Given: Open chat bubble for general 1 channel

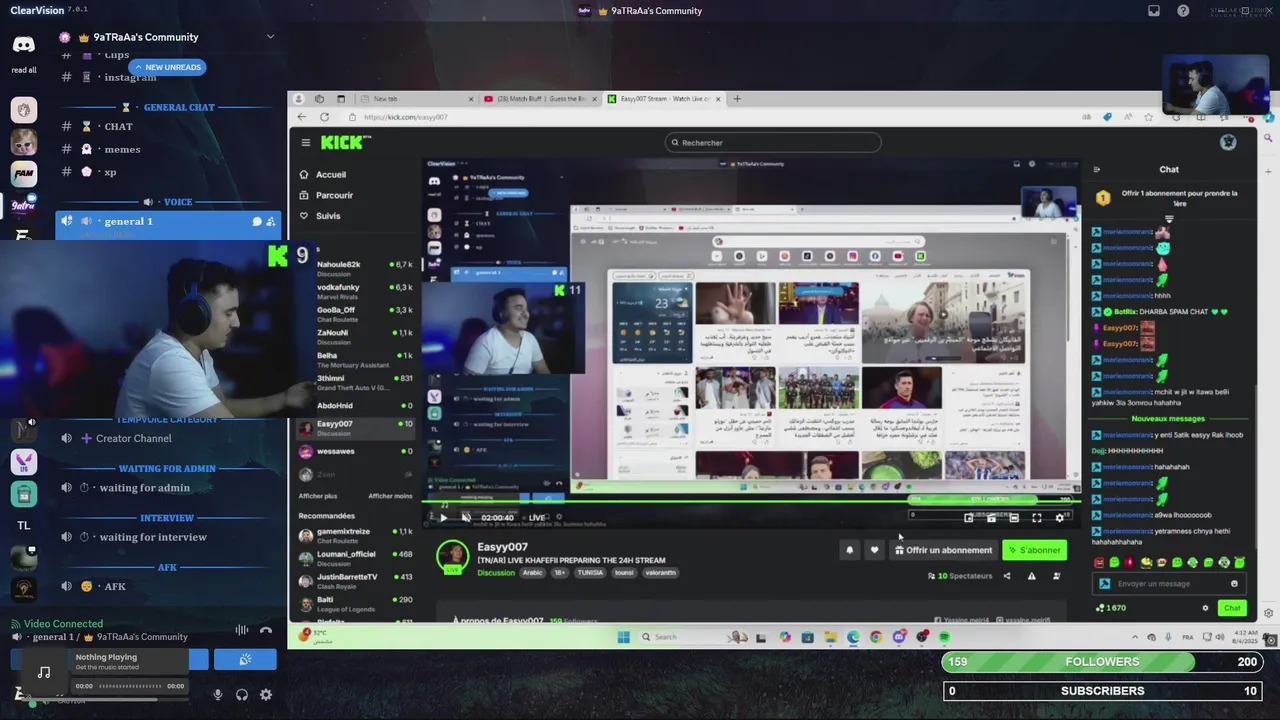Looking at the screenshot, I should [257, 221].
